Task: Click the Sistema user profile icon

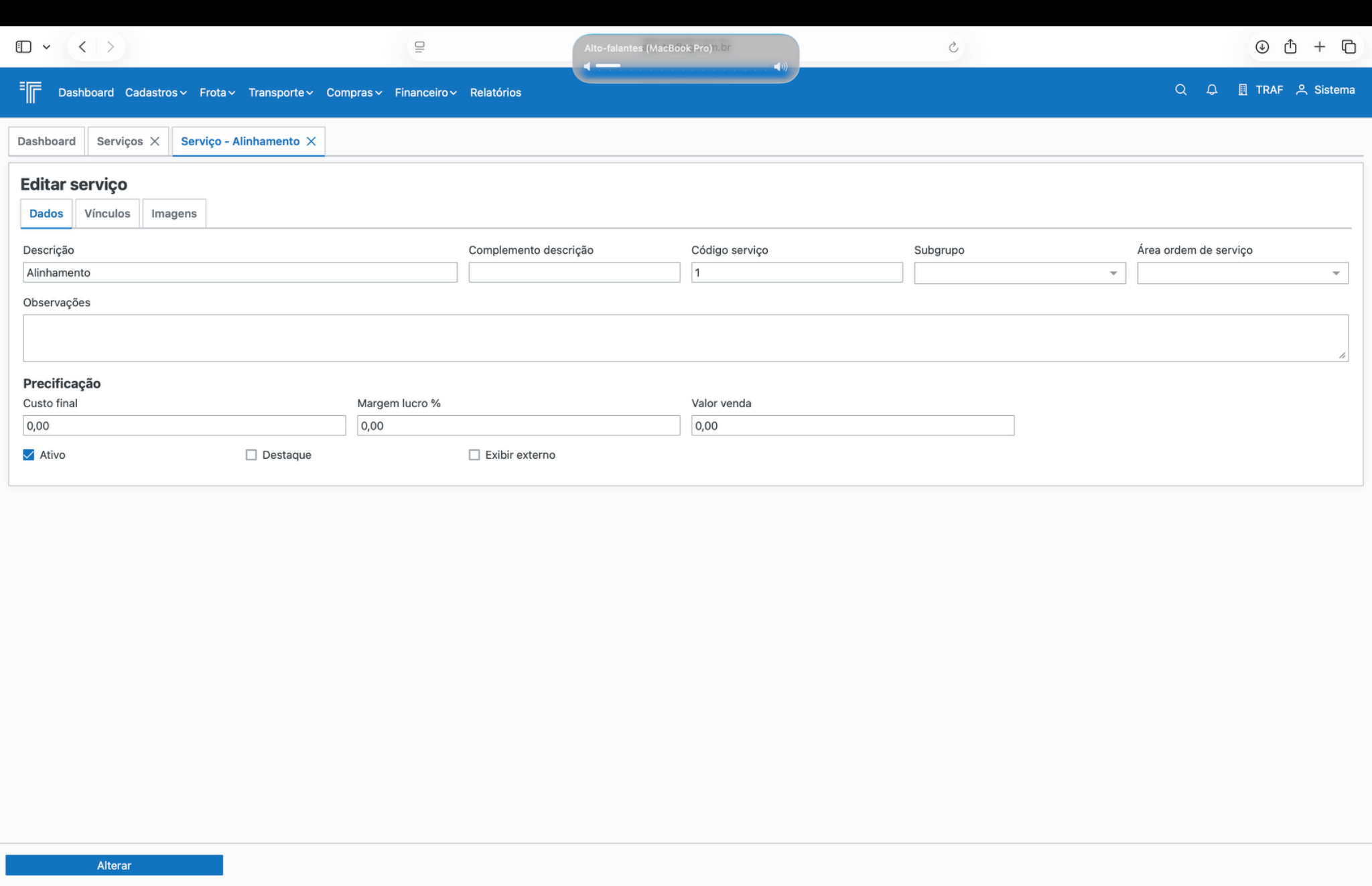Action: [x=1301, y=90]
